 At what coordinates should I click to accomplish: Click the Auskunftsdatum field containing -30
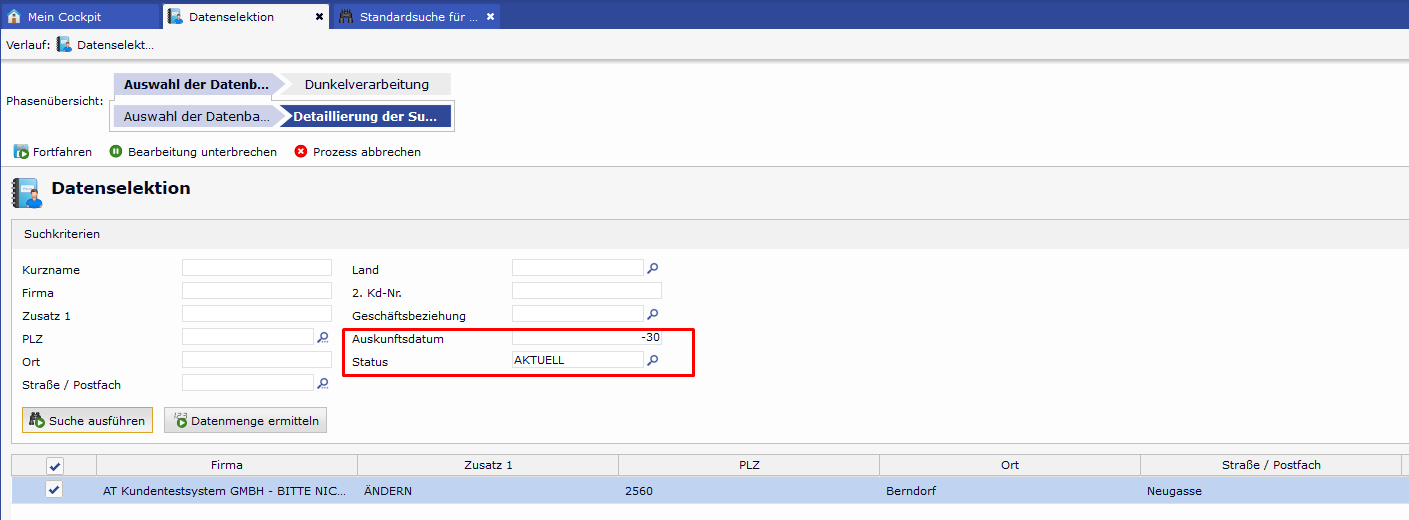click(x=586, y=338)
